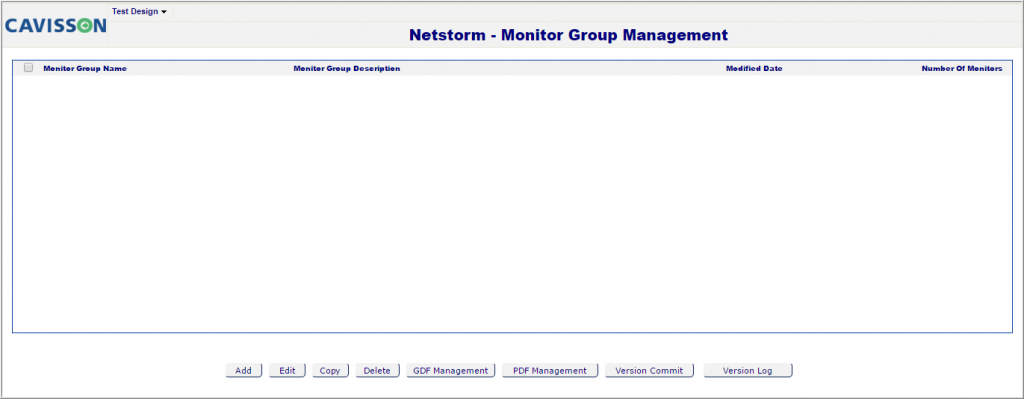
Task: Open PDF Management
Action: [x=550, y=370]
